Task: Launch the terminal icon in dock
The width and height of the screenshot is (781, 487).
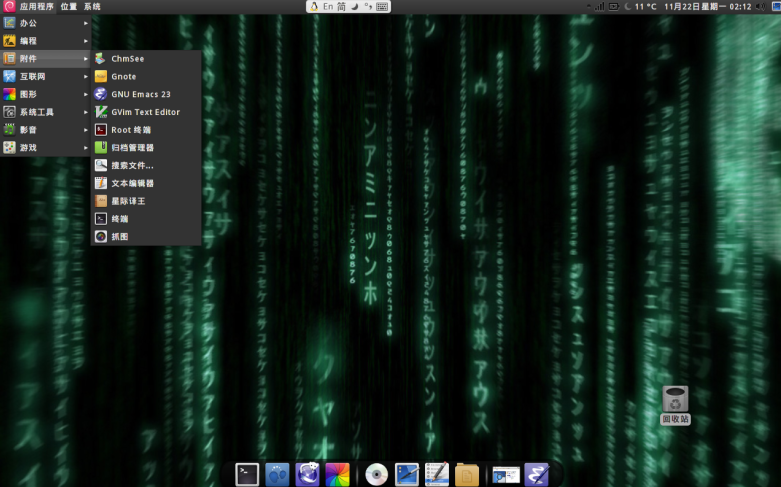Action: tap(247, 474)
